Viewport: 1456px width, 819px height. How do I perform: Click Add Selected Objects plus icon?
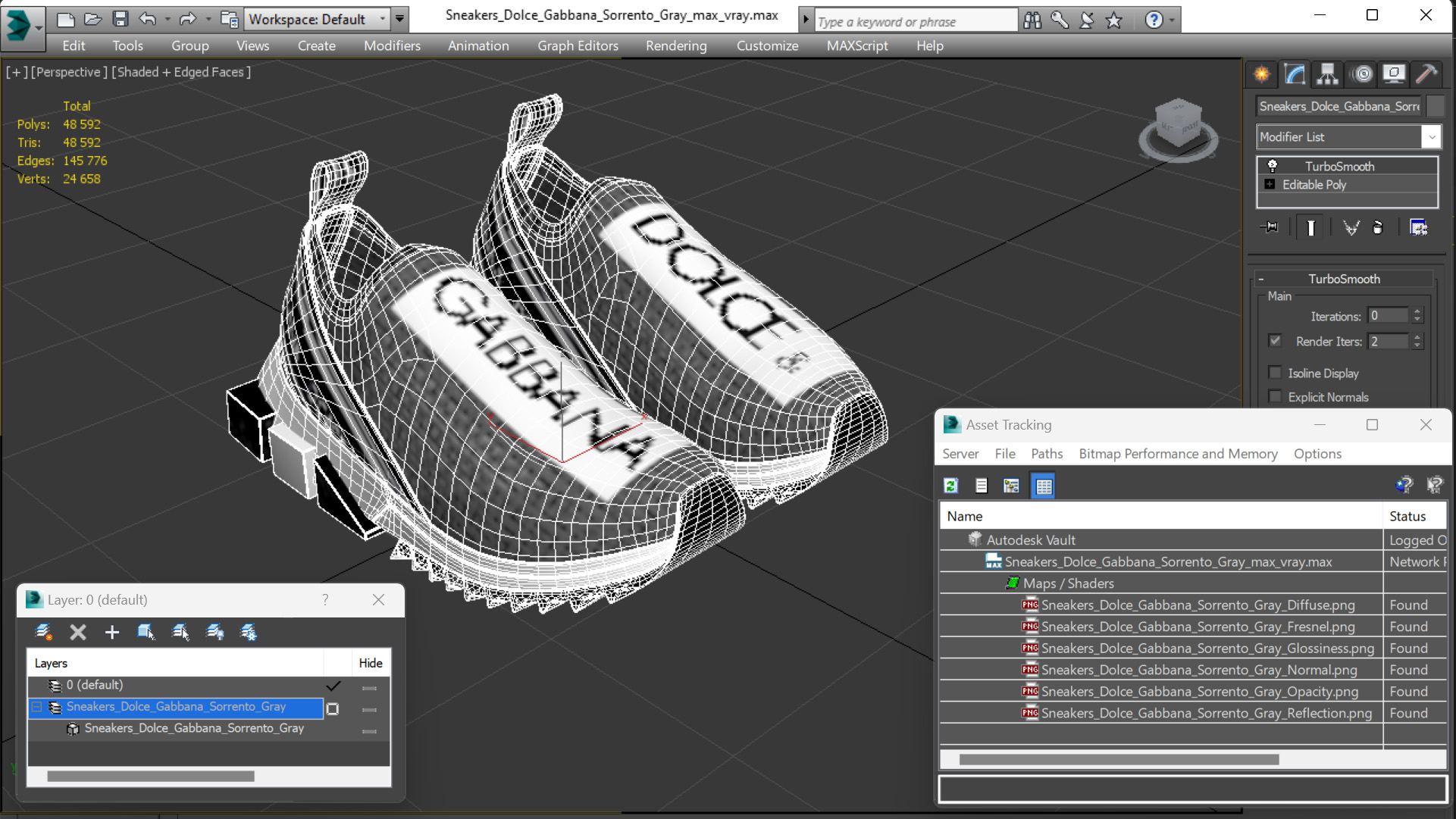tap(111, 632)
